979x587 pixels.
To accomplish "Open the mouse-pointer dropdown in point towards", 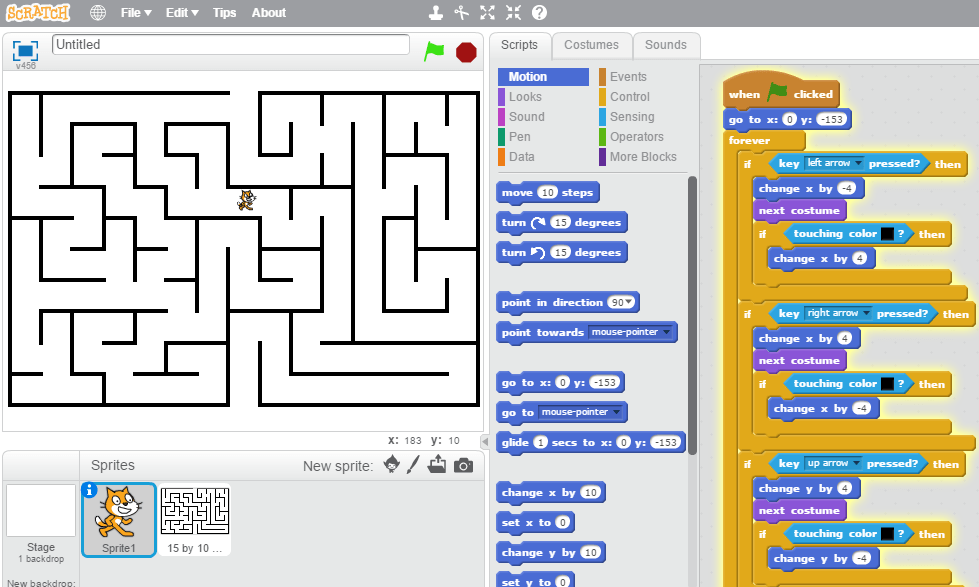I will pos(630,332).
